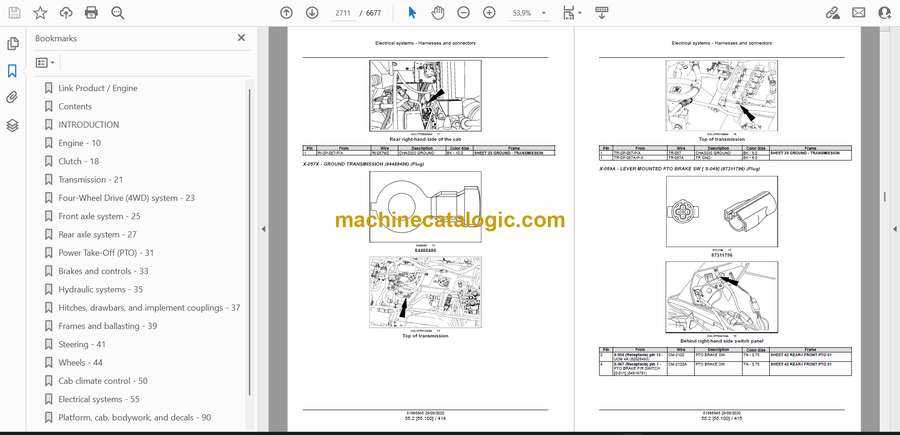900x435 pixels.
Task: Open the find text magnifier tool
Action: click(x=118, y=13)
